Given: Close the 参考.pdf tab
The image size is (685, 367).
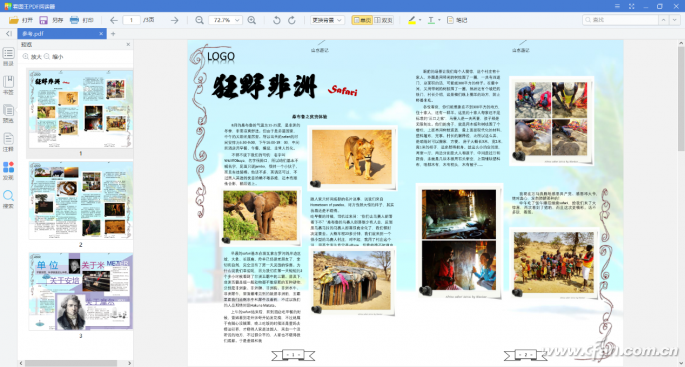Looking at the screenshot, I should point(101,34).
